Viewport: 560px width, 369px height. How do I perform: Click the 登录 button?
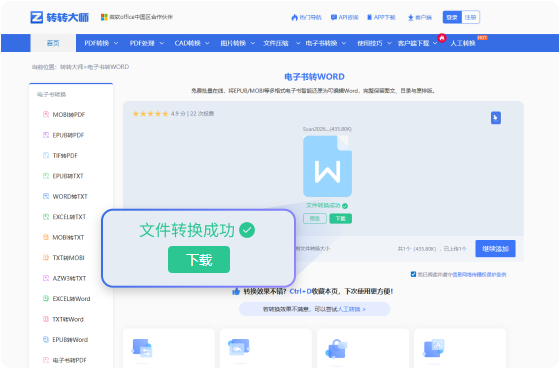coord(452,17)
